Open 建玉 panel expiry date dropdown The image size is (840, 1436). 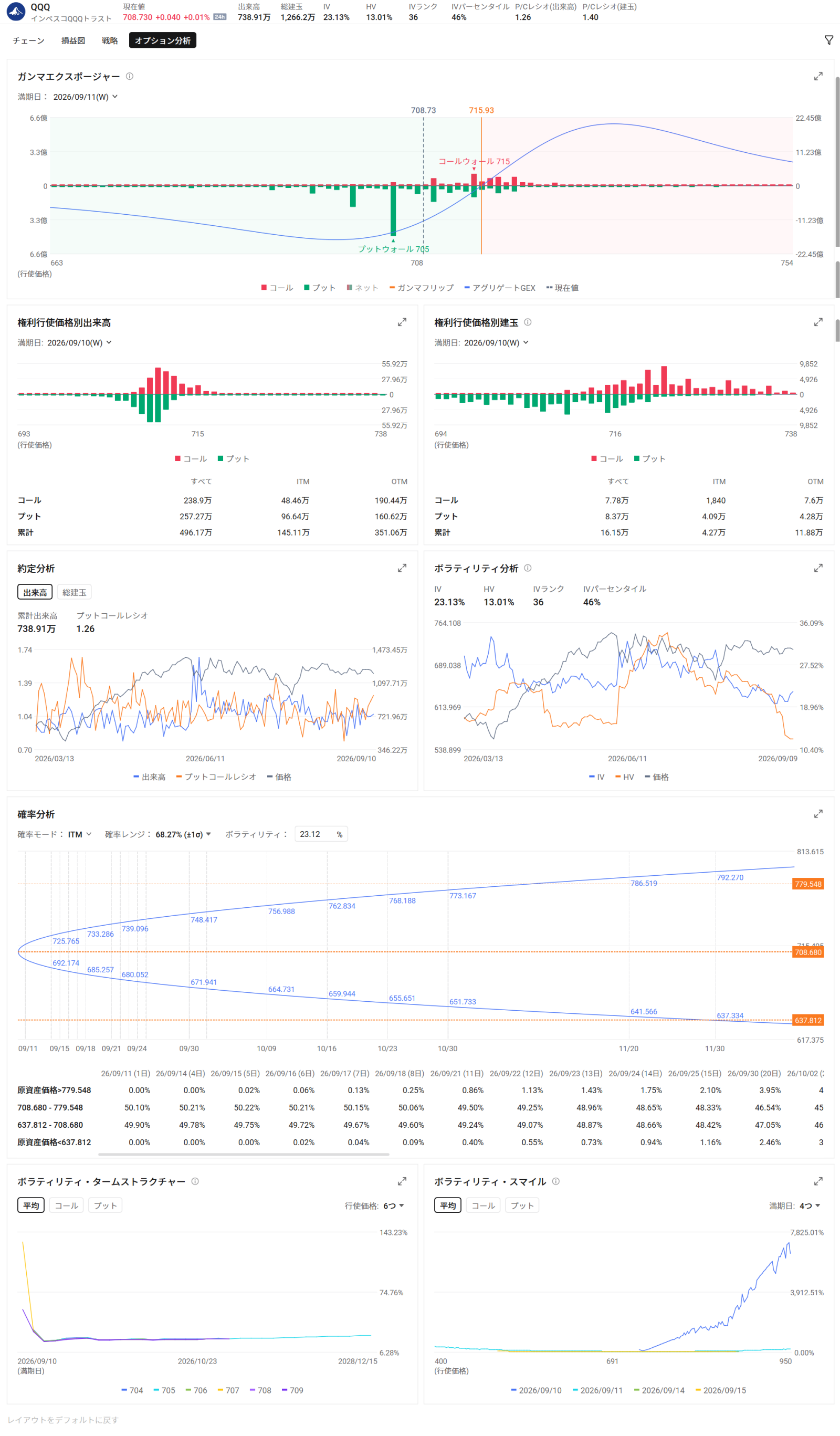[496, 343]
